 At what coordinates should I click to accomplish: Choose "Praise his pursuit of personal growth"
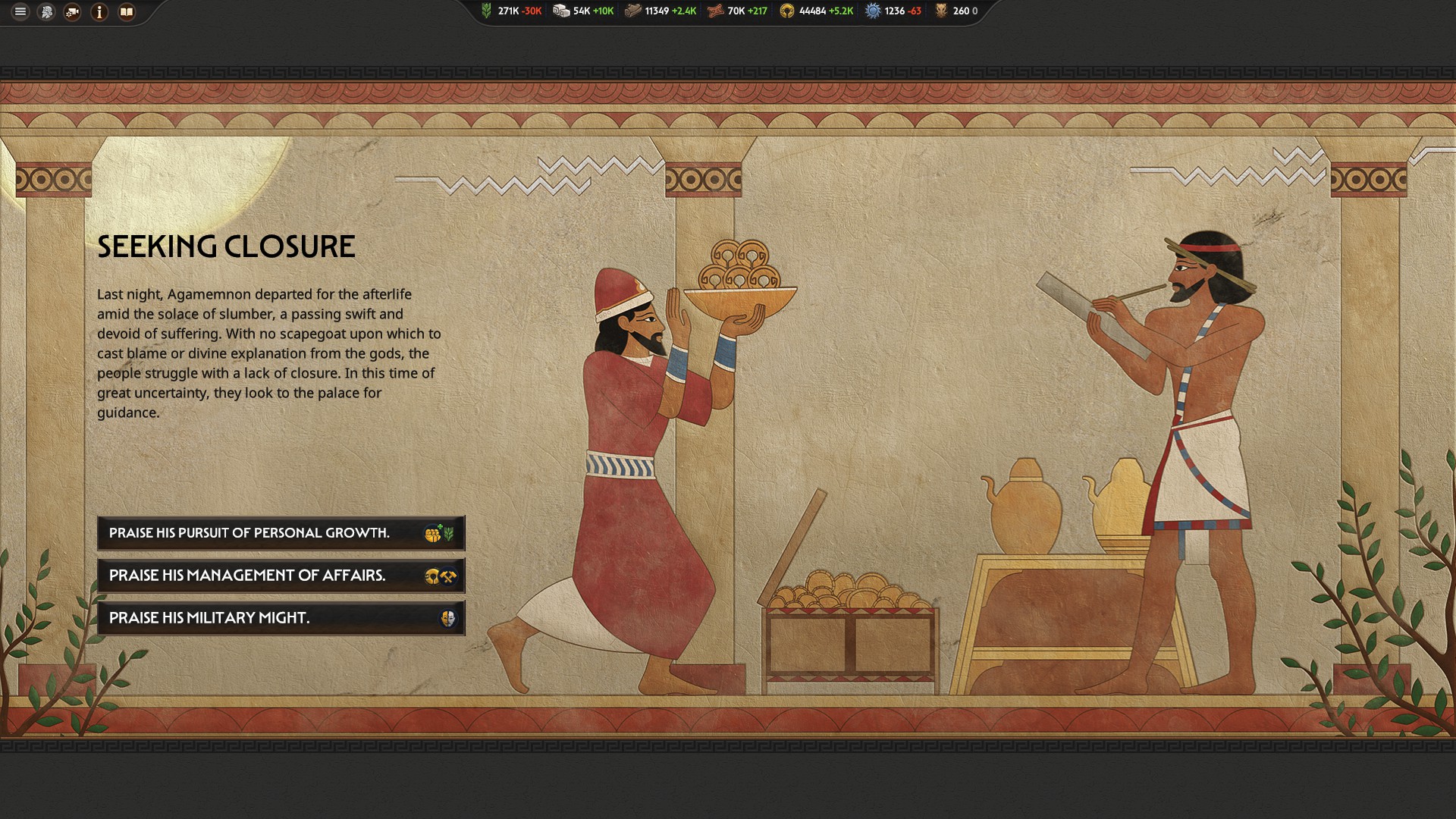pos(281,533)
